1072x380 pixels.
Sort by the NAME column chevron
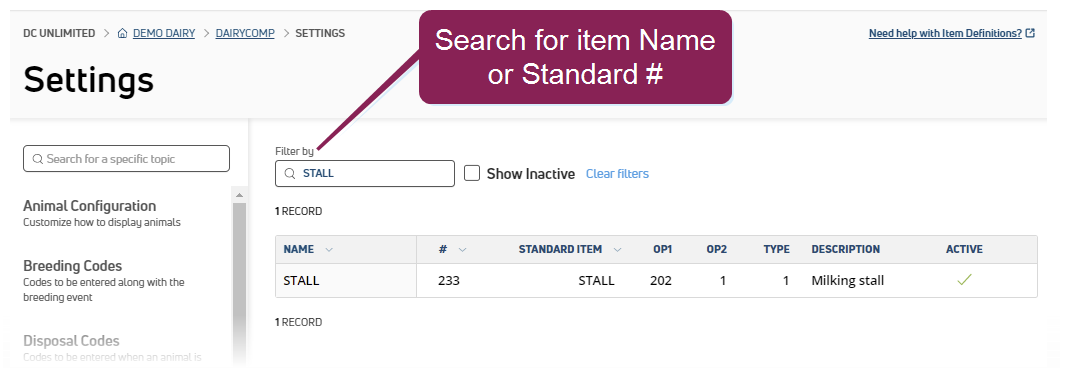(x=329, y=249)
